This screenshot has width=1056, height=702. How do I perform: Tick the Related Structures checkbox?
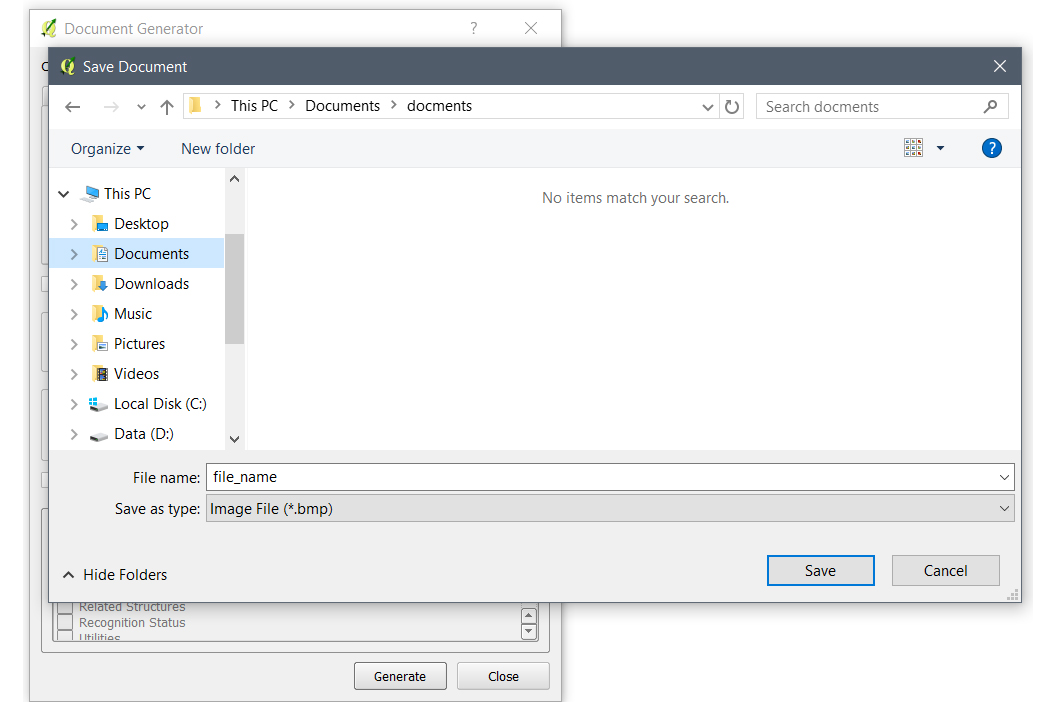pos(65,607)
